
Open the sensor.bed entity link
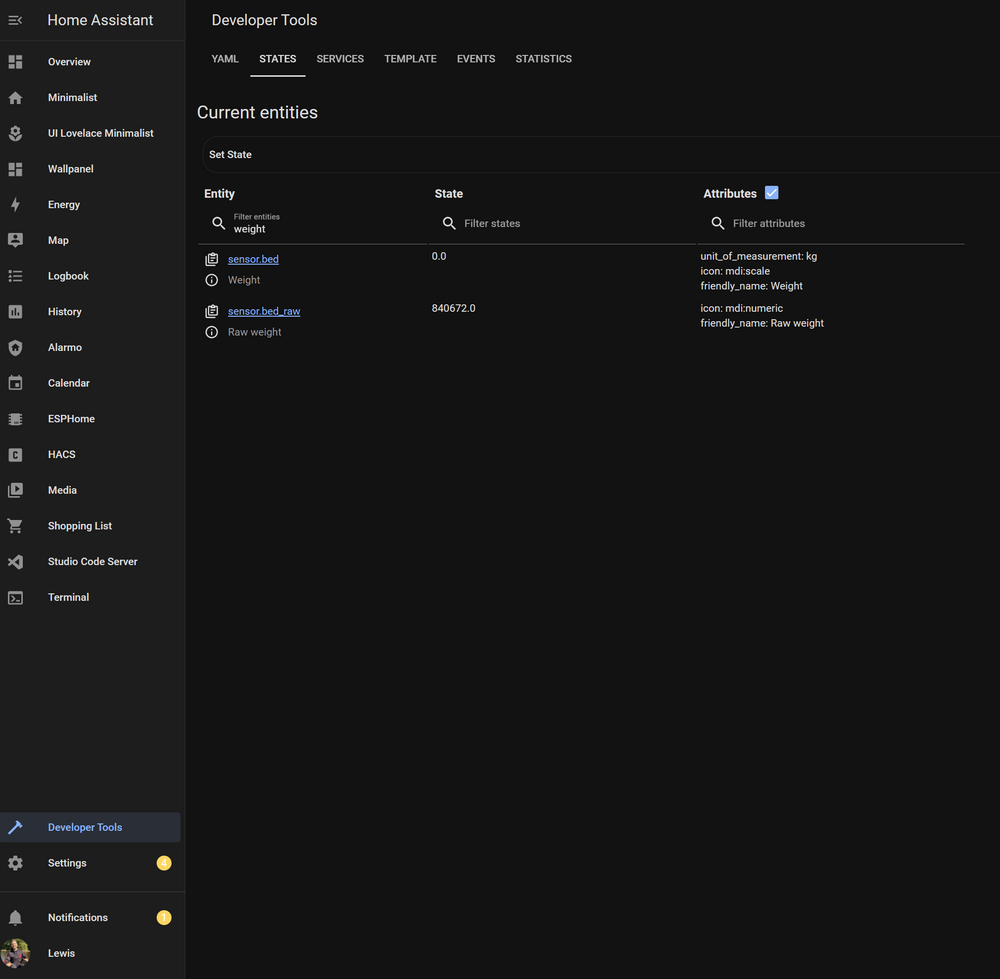(253, 258)
